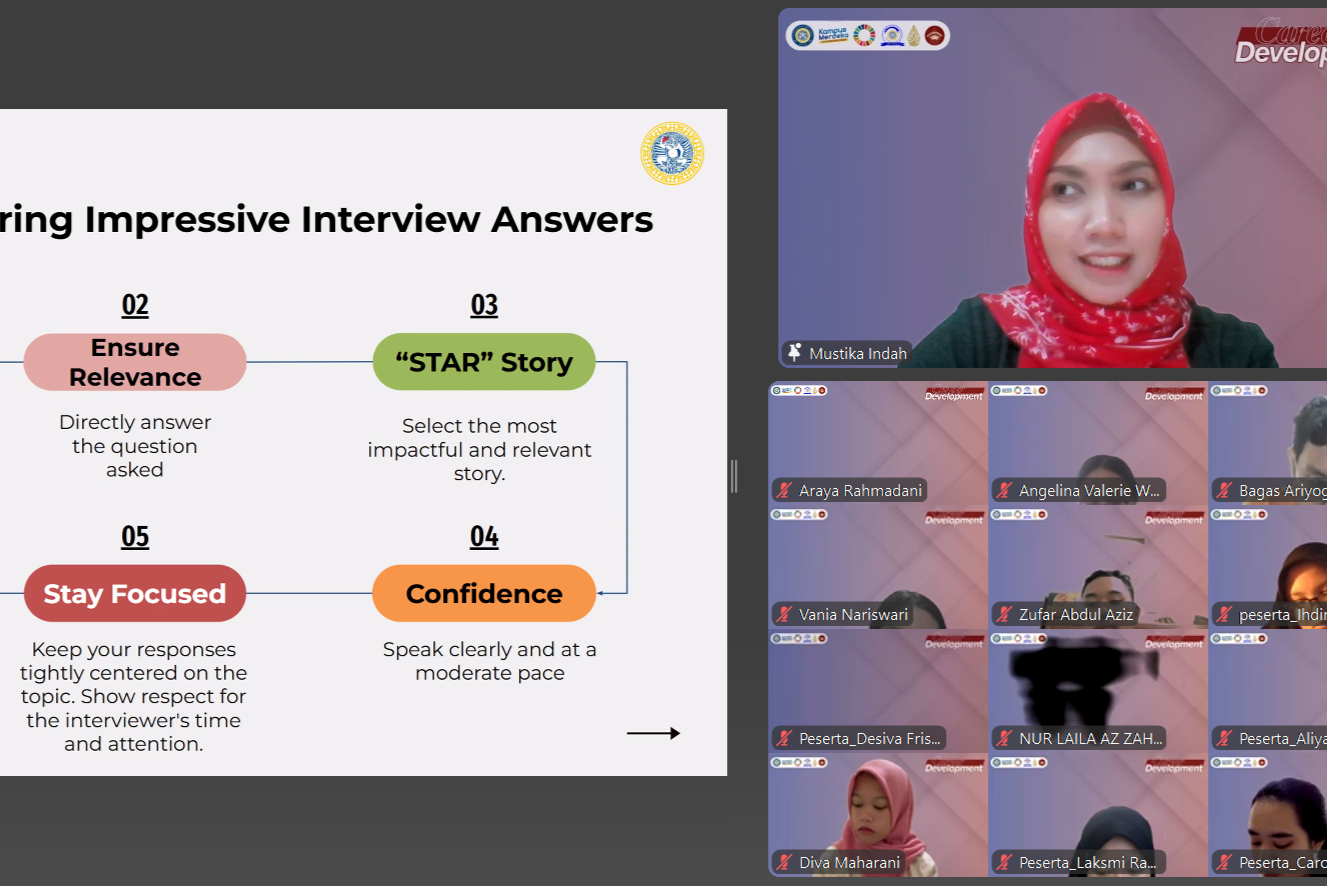Select Bagas Ariyog's video tile

coord(1268,443)
